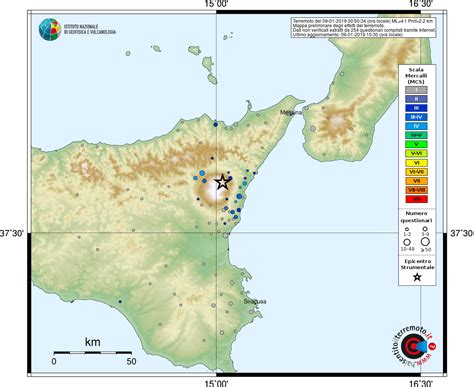The image size is (474, 387).
Task: Select the 10-49 questionnaires circle in legend
Action: tap(407, 243)
